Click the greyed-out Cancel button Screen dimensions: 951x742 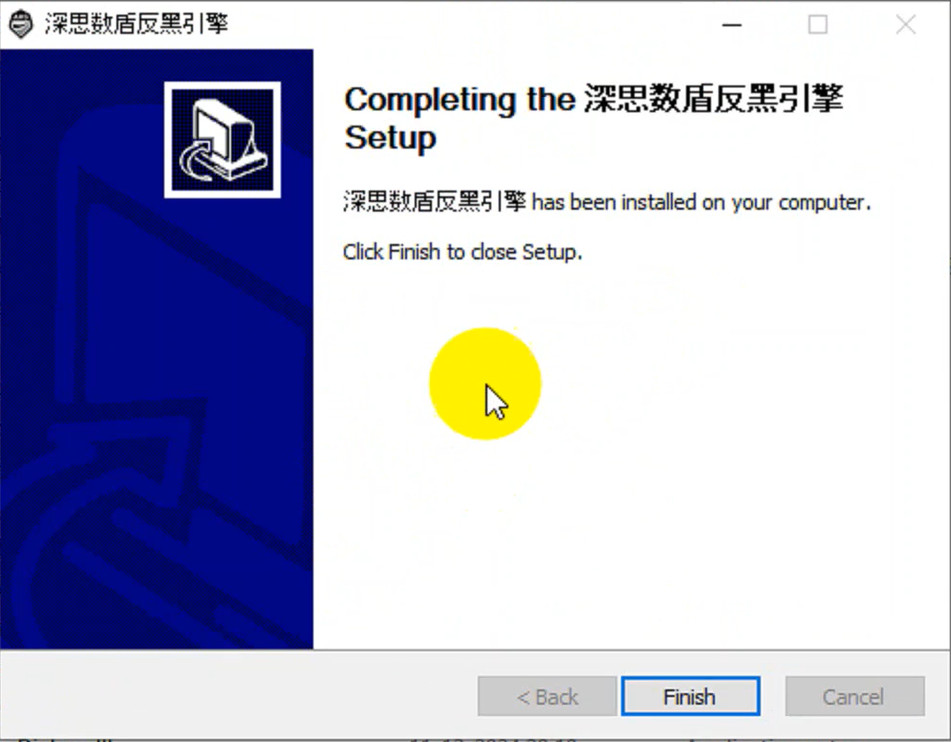[x=855, y=696]
